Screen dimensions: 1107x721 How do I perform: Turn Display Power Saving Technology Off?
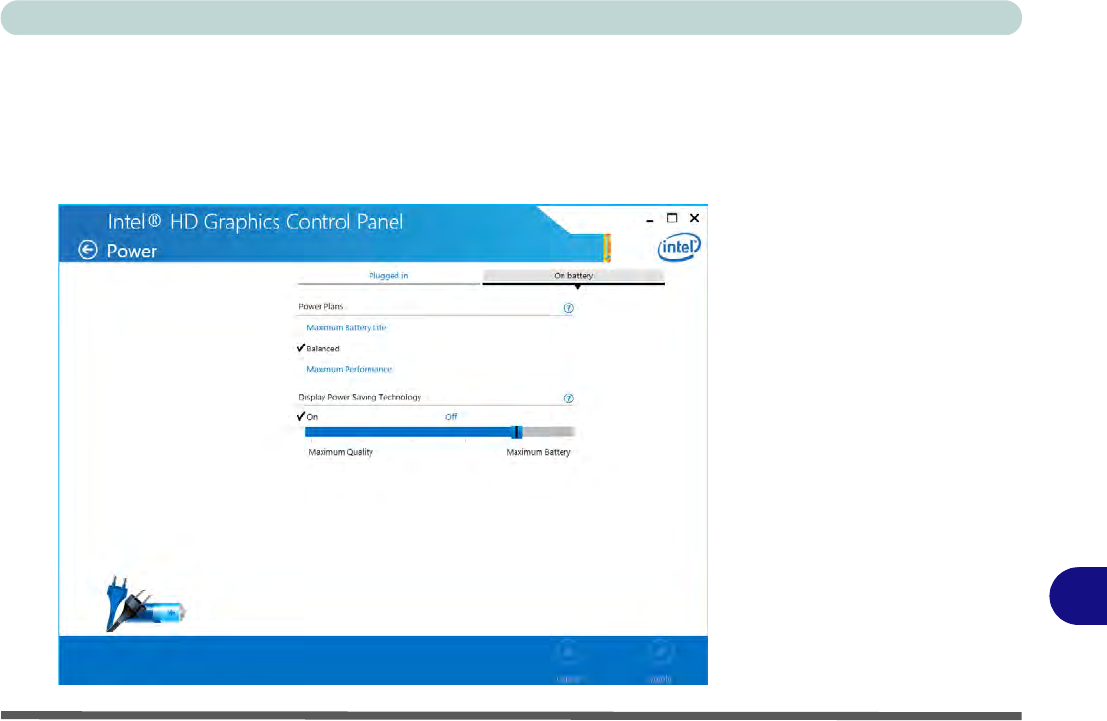451,417
